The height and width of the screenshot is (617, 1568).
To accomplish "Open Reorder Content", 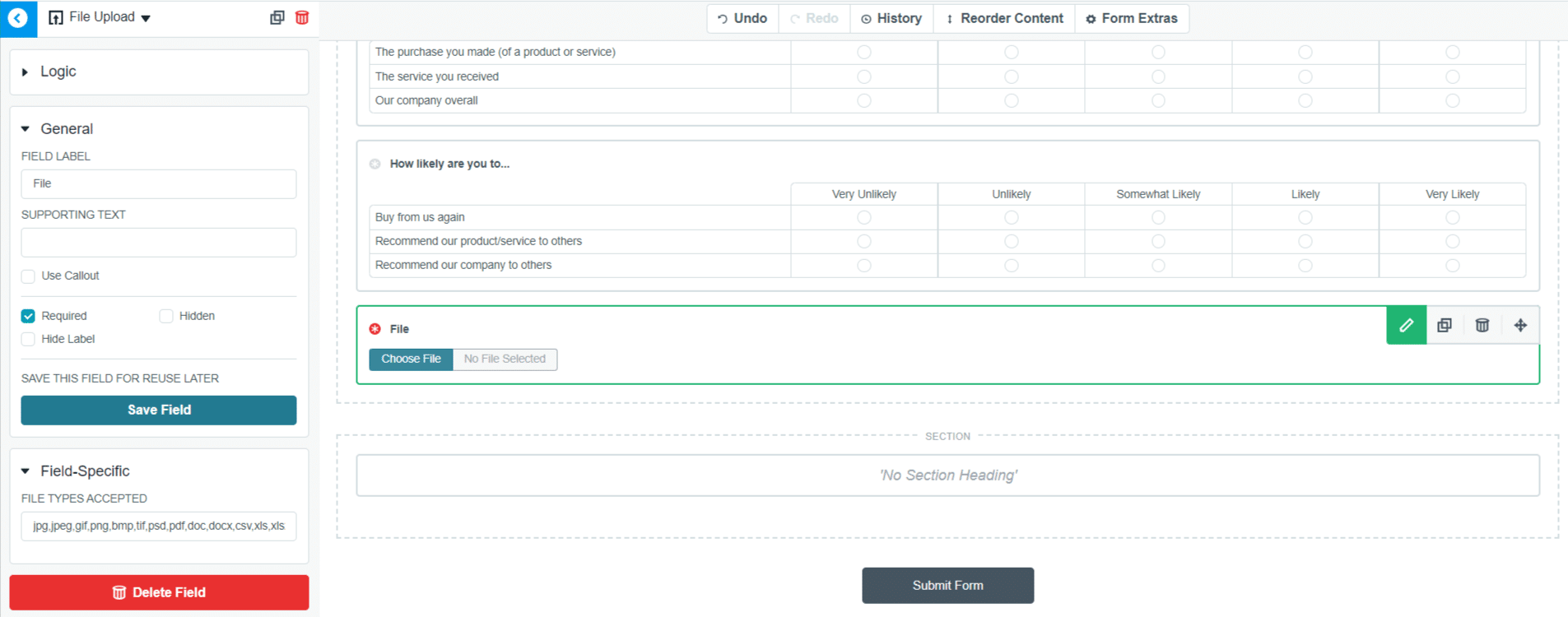I will (1004, 18).
